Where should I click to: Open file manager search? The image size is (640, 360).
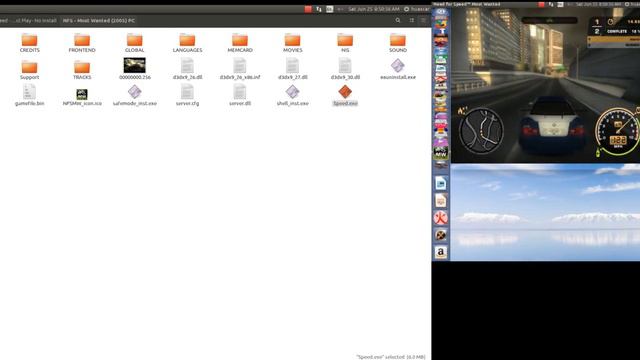pos(398,20)
